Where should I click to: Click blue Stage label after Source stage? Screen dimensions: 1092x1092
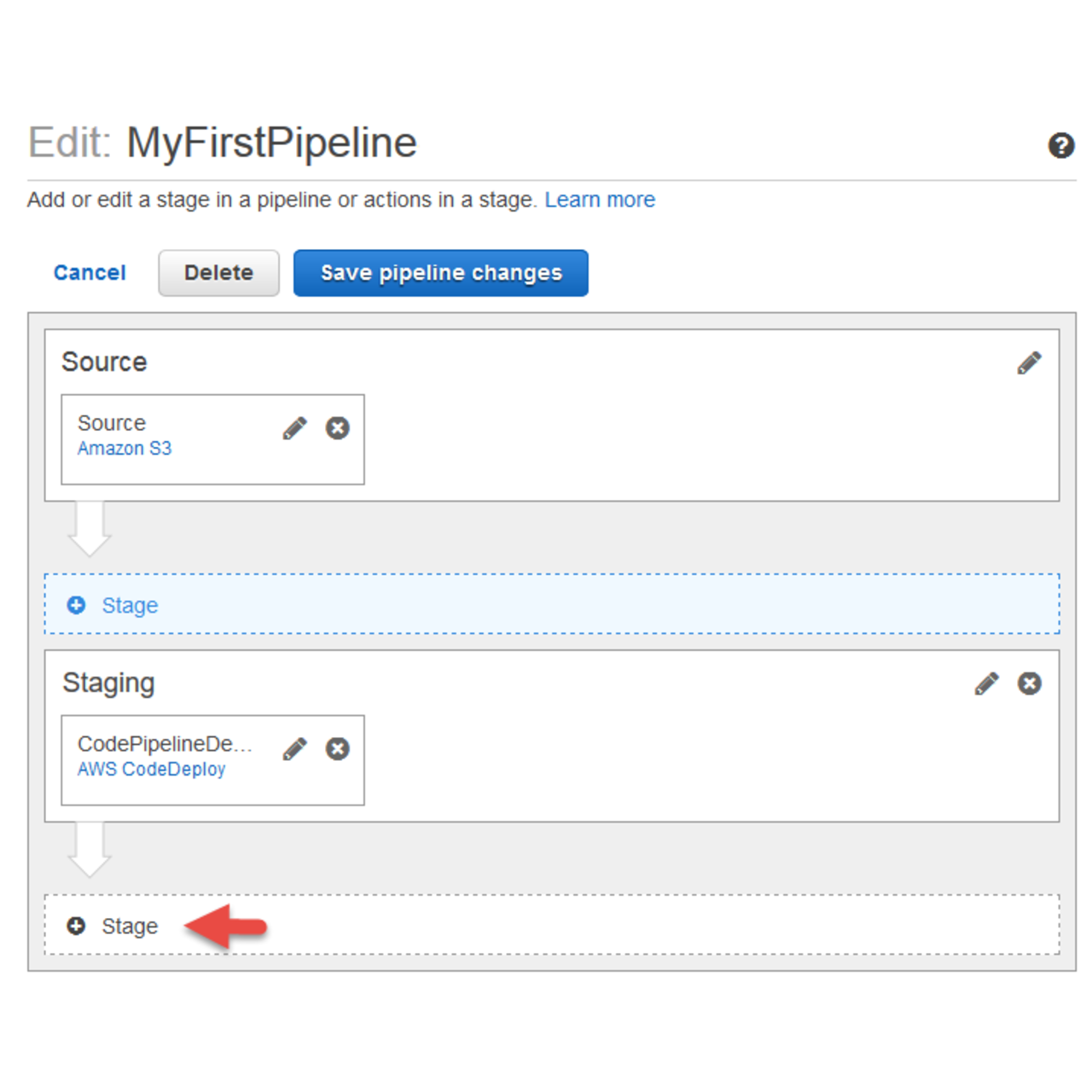(x=130, y=606)
